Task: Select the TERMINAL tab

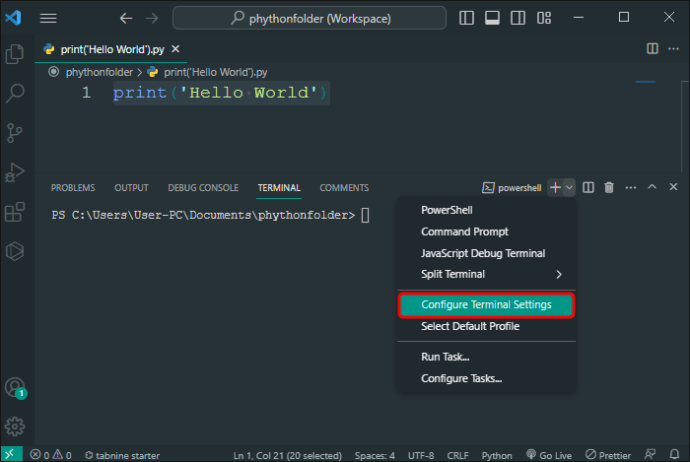Action: [x=279, y=188]
